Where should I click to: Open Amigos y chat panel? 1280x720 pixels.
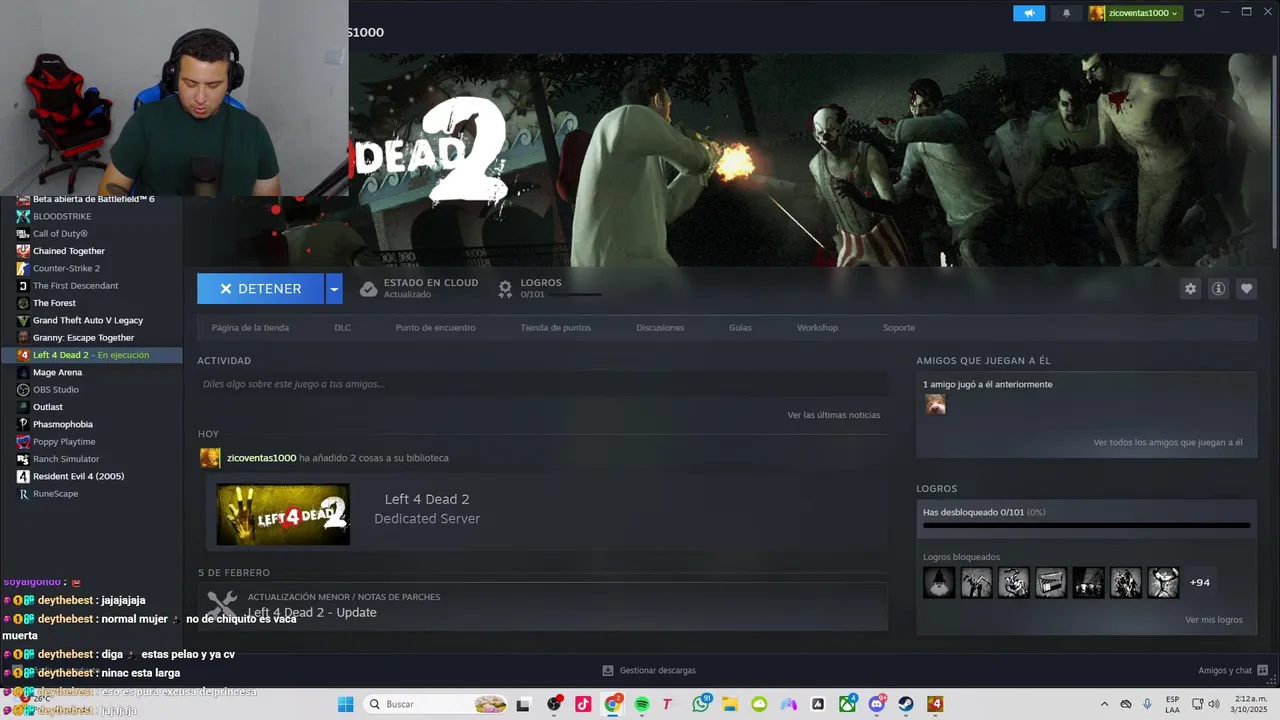pos(1233,670)
